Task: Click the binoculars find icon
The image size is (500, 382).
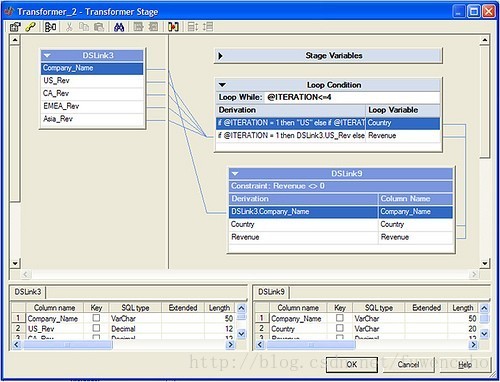Action: tap(119, 27)
